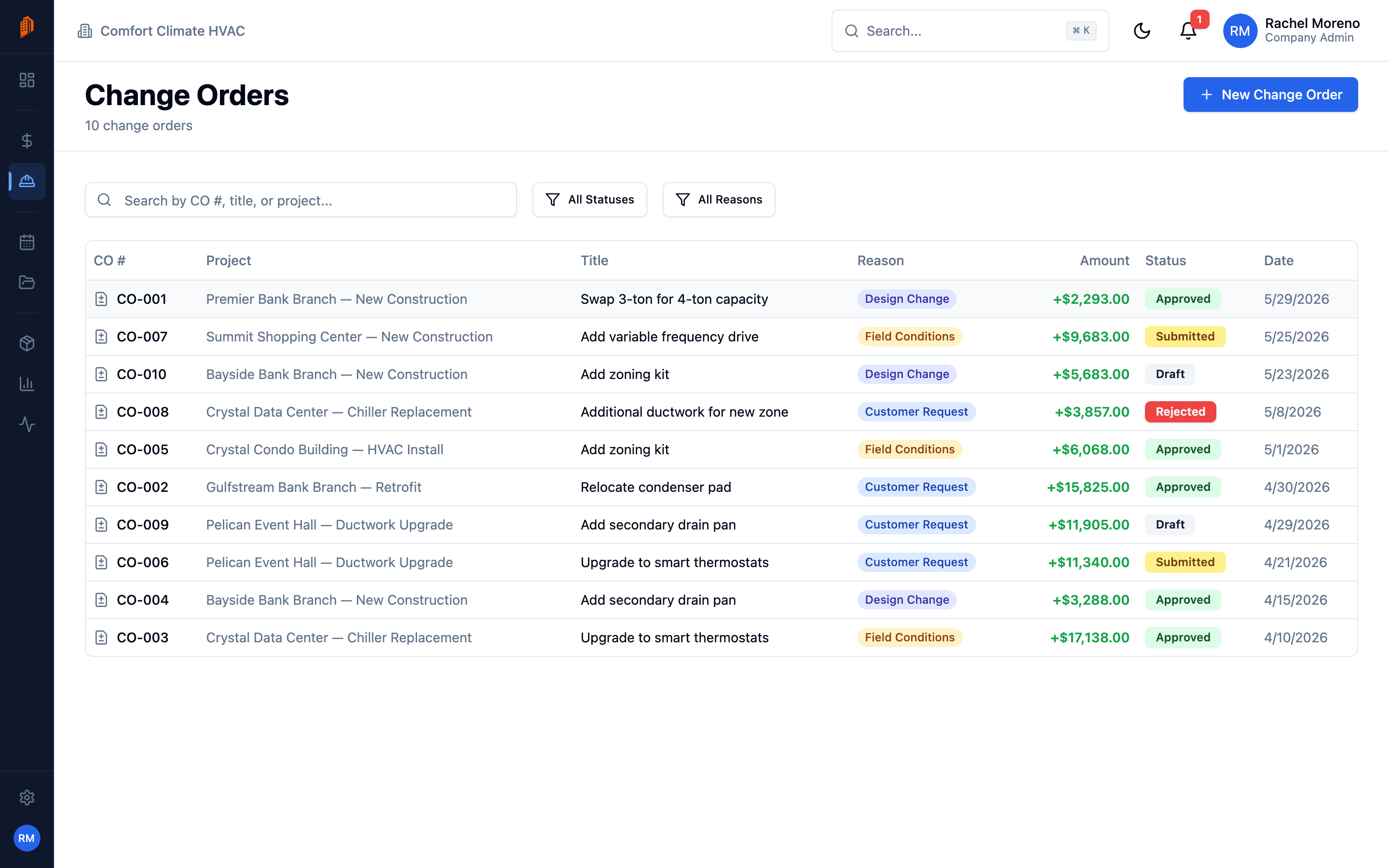Click the document icon for CO-008
Image resolution: width=1389 pixels, height=868 pixels.
(x=102, y=412)
